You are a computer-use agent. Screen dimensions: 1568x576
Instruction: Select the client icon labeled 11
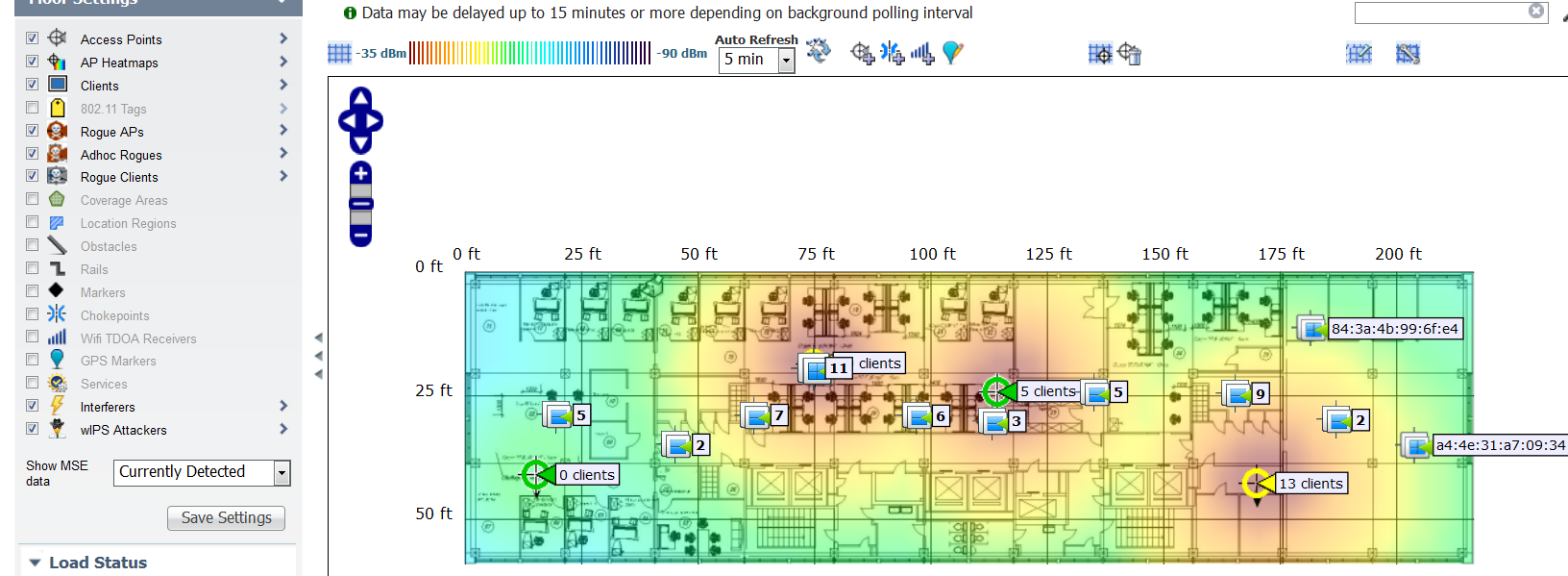[x=814, y=367]
